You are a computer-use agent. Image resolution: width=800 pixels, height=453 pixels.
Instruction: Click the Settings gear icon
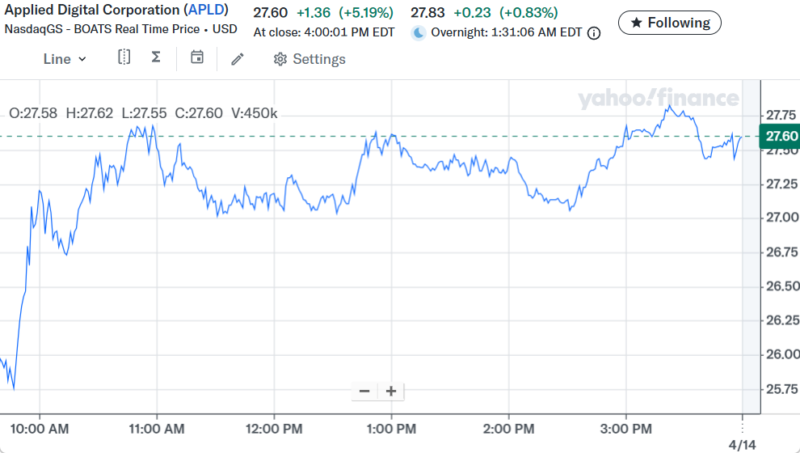point(280,59)
